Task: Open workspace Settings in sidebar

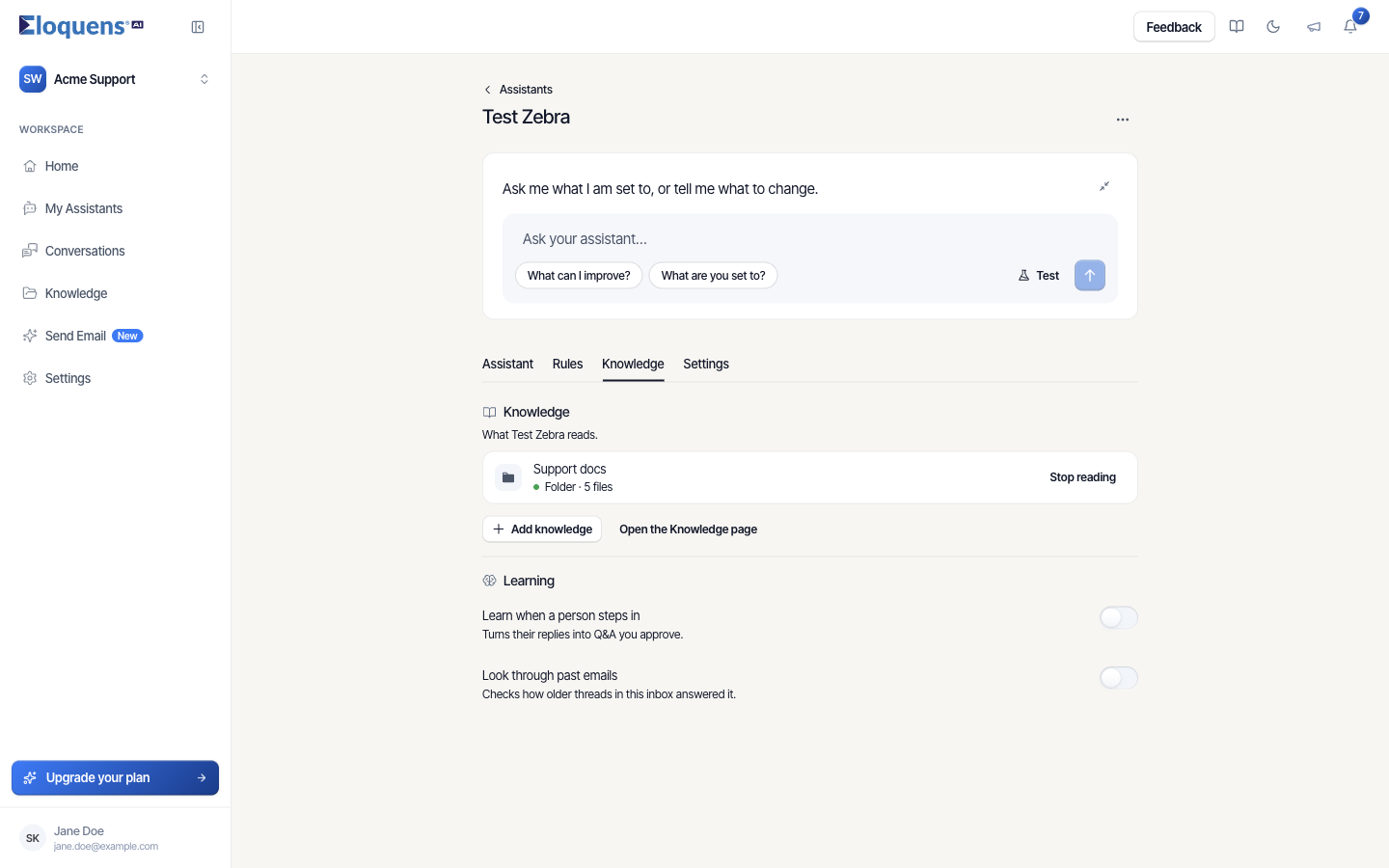Action: [x=116, y=378]
